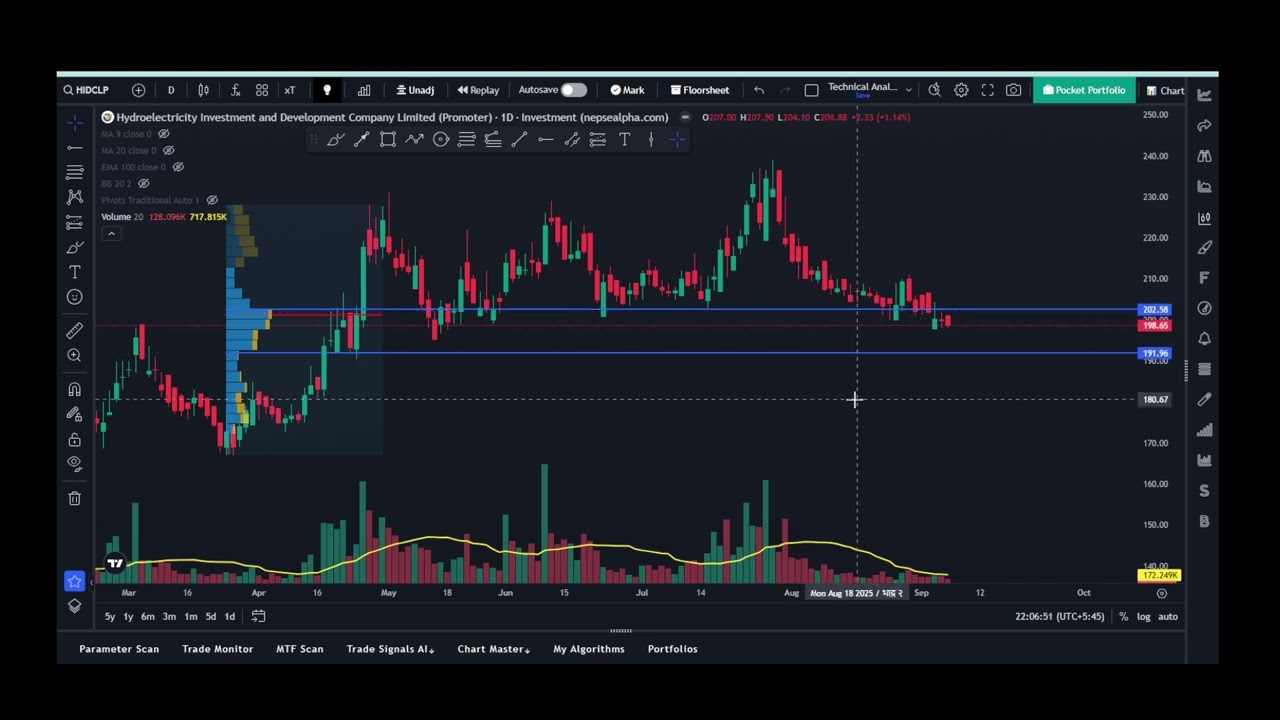Toggle MA 20 close indicator visibility
The image size is (1280, 720).
[168, 150]
